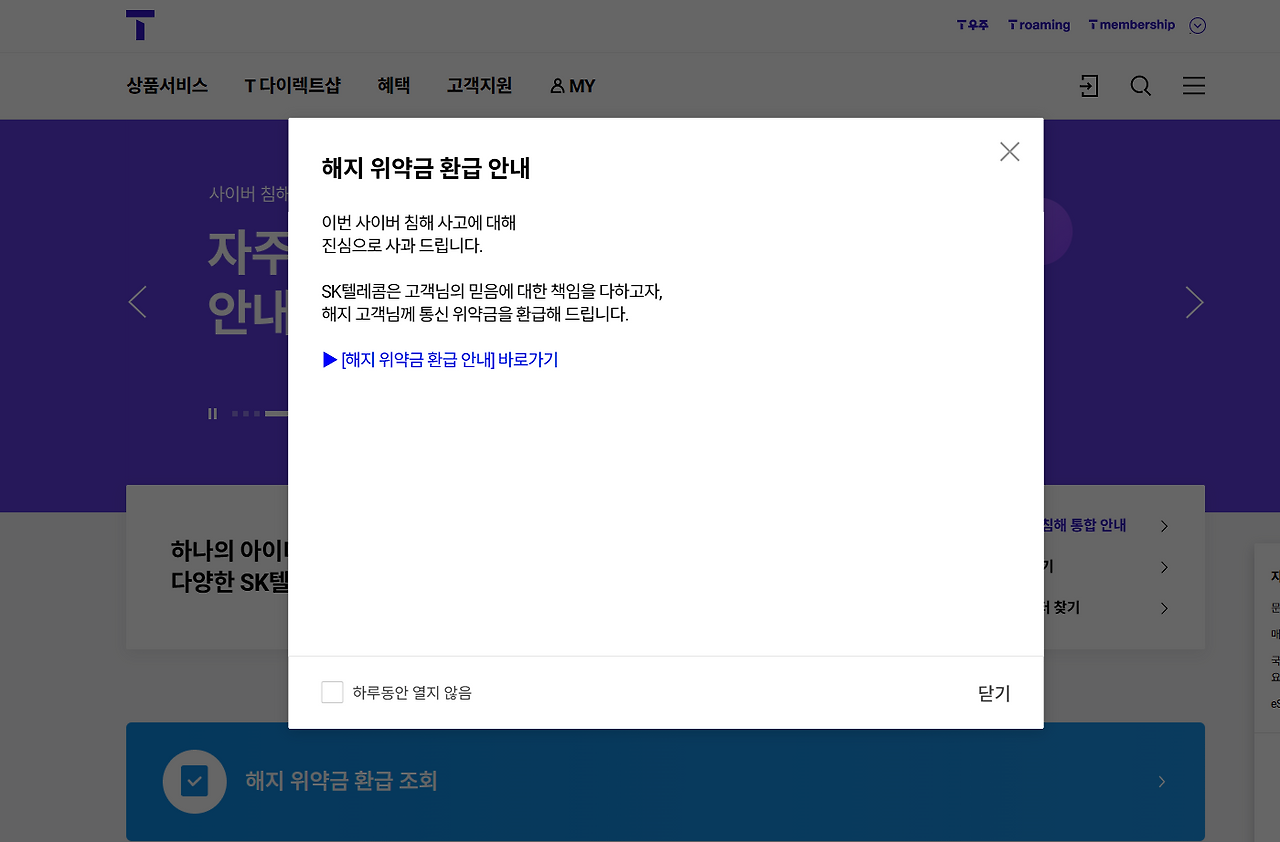Click the search magnifier icon
This screenshot has width=1280, height=842.
click(1141, 86)
